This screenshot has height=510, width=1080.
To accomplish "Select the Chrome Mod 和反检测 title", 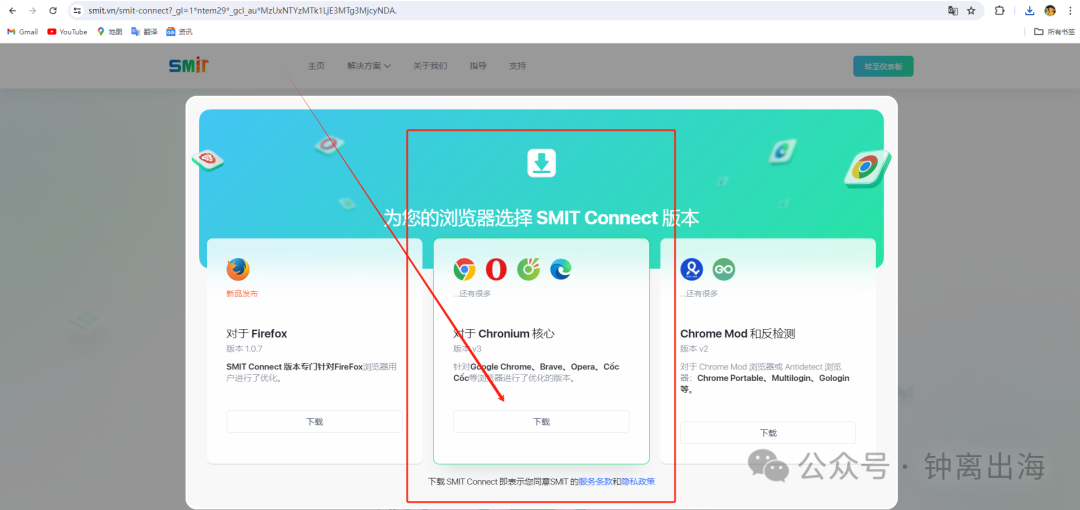I will coord(738,334).
